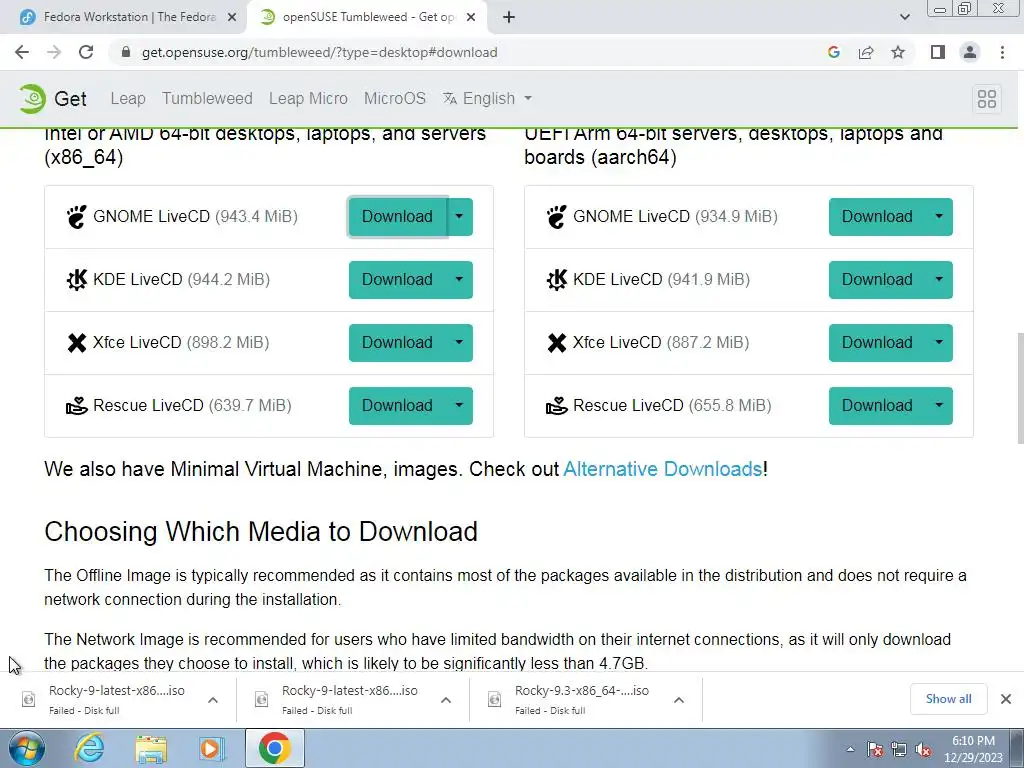This screenshot has height=768, width=1024.
Task: Bookmark this page with the star icon
Action: point(898,52)
